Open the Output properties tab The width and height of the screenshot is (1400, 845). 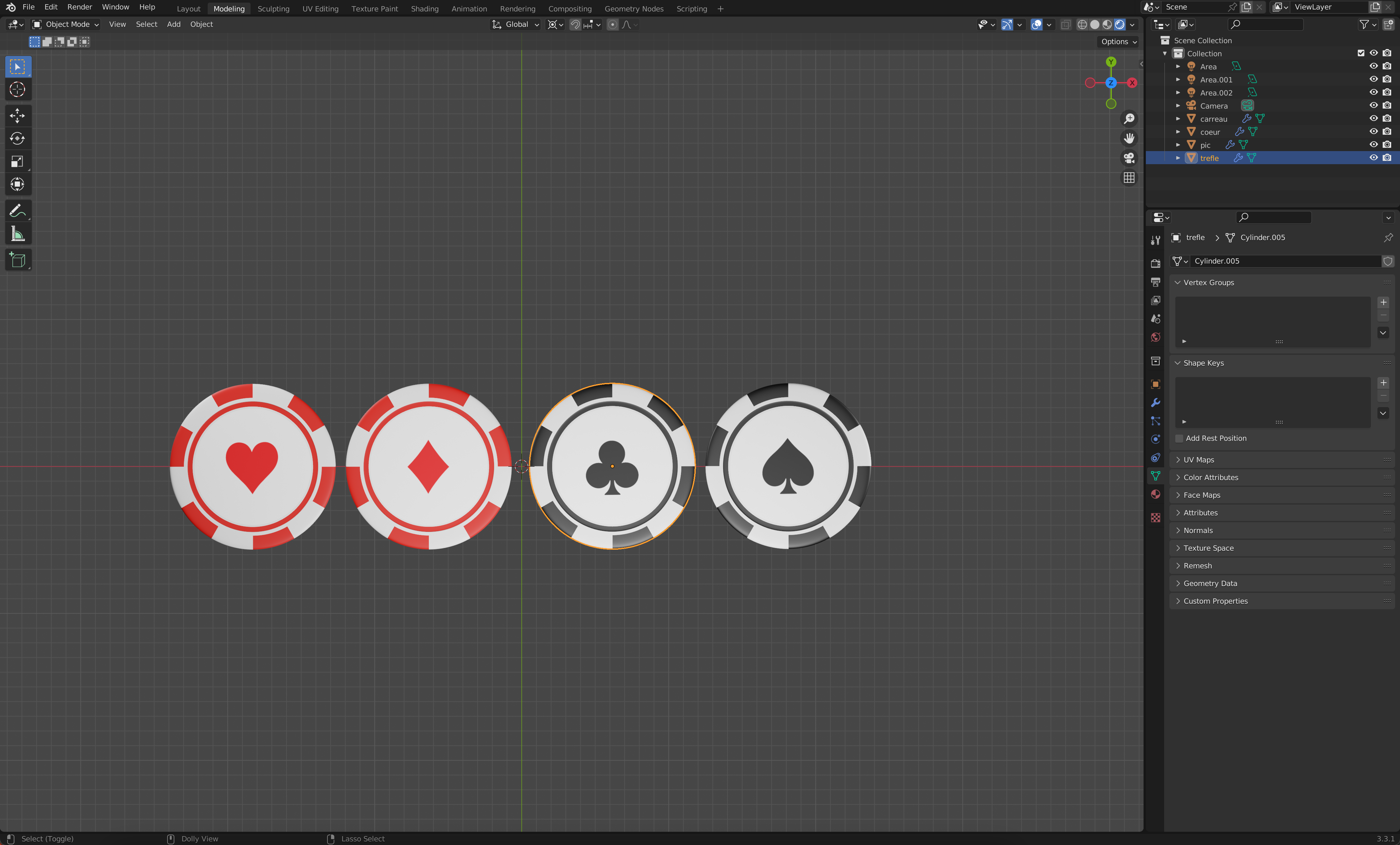pyautogui.click(x=1156, y=282)
